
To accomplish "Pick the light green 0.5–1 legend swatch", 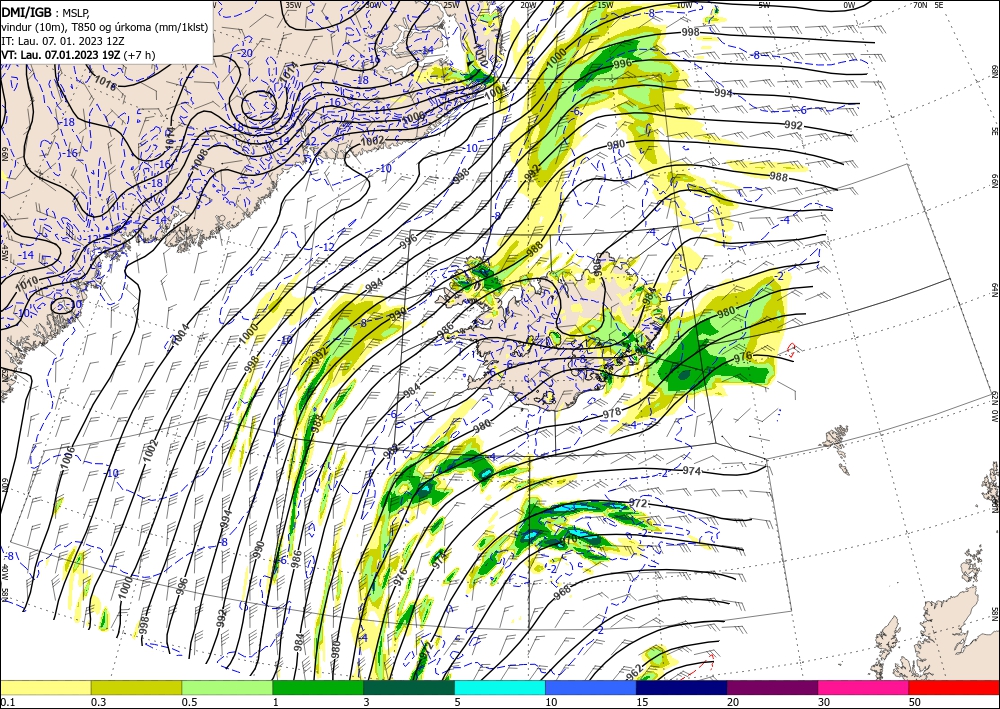I will click(x=227, y=687).
